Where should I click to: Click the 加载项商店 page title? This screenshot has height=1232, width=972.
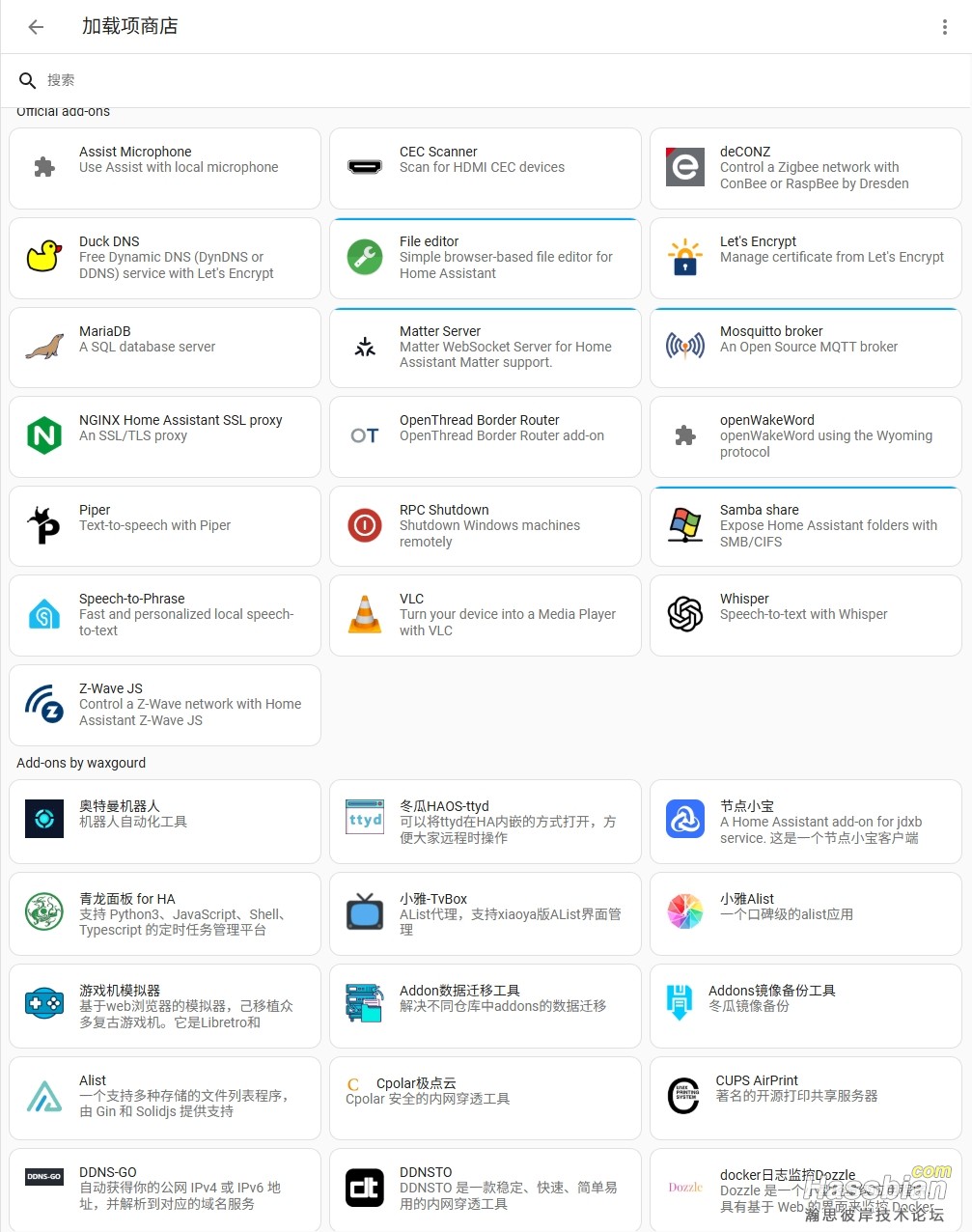point(130,26)
